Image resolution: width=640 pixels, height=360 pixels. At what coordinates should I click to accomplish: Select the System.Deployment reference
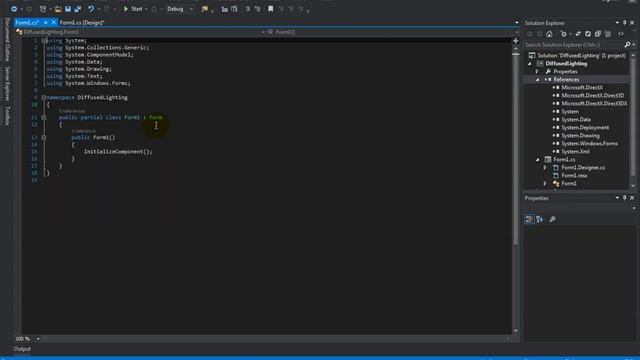(584, 128)
